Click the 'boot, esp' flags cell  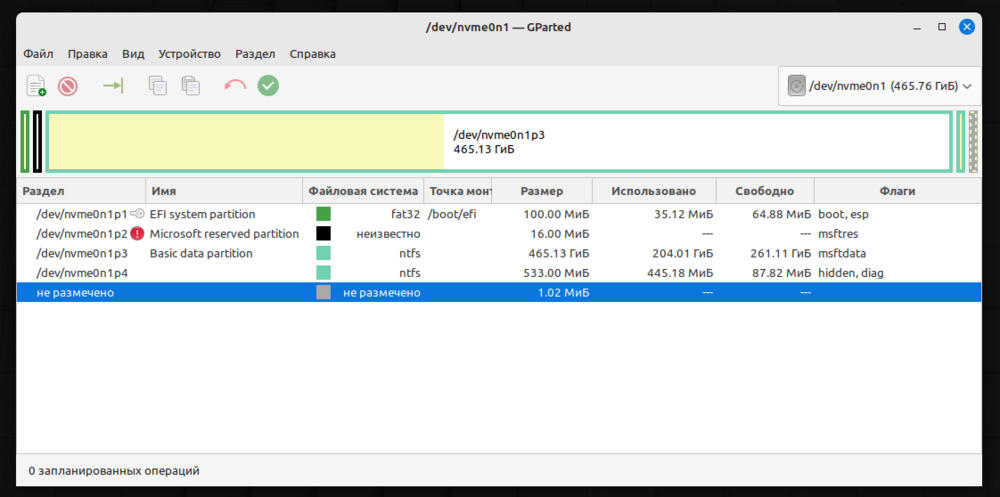[x=843, y=214]
